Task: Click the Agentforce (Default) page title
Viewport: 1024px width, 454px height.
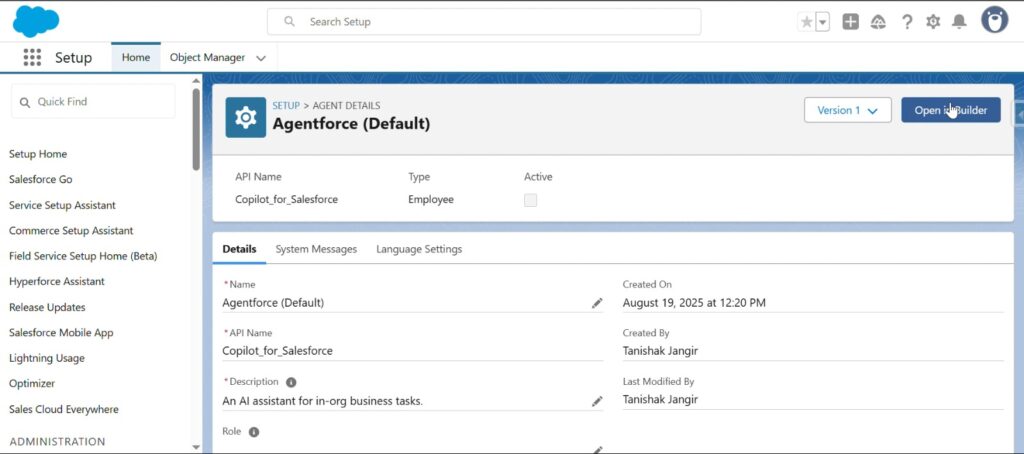Action: click(x=351, y=123)
